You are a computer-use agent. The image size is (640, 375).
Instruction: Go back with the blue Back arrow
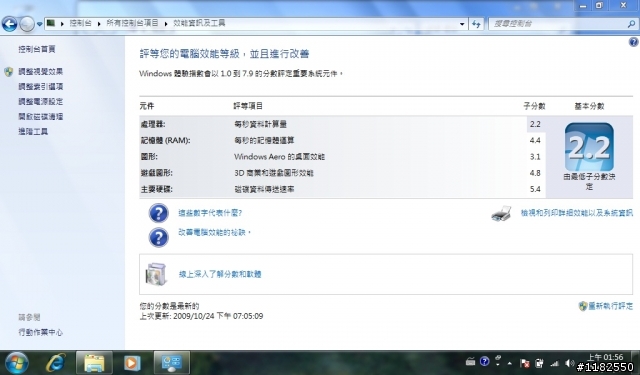pos(9,24)
